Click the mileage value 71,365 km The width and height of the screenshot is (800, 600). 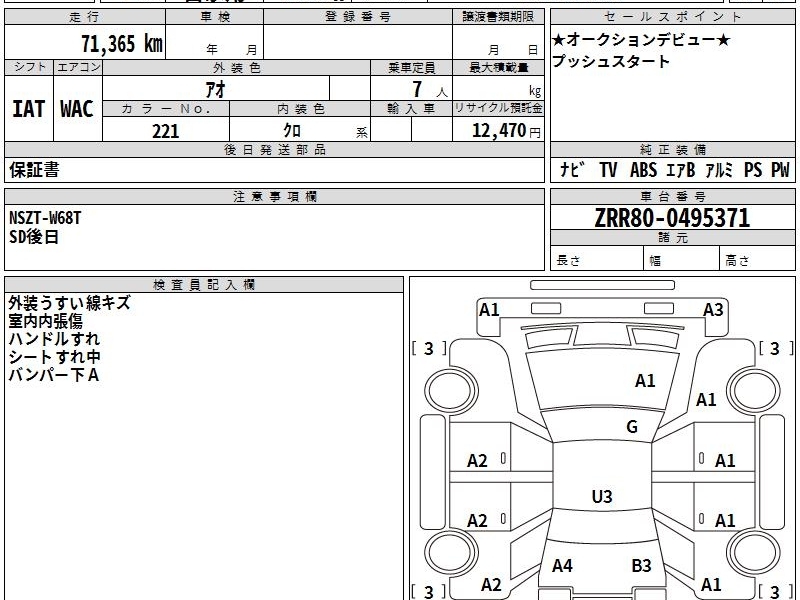click(x=122, y=43)
